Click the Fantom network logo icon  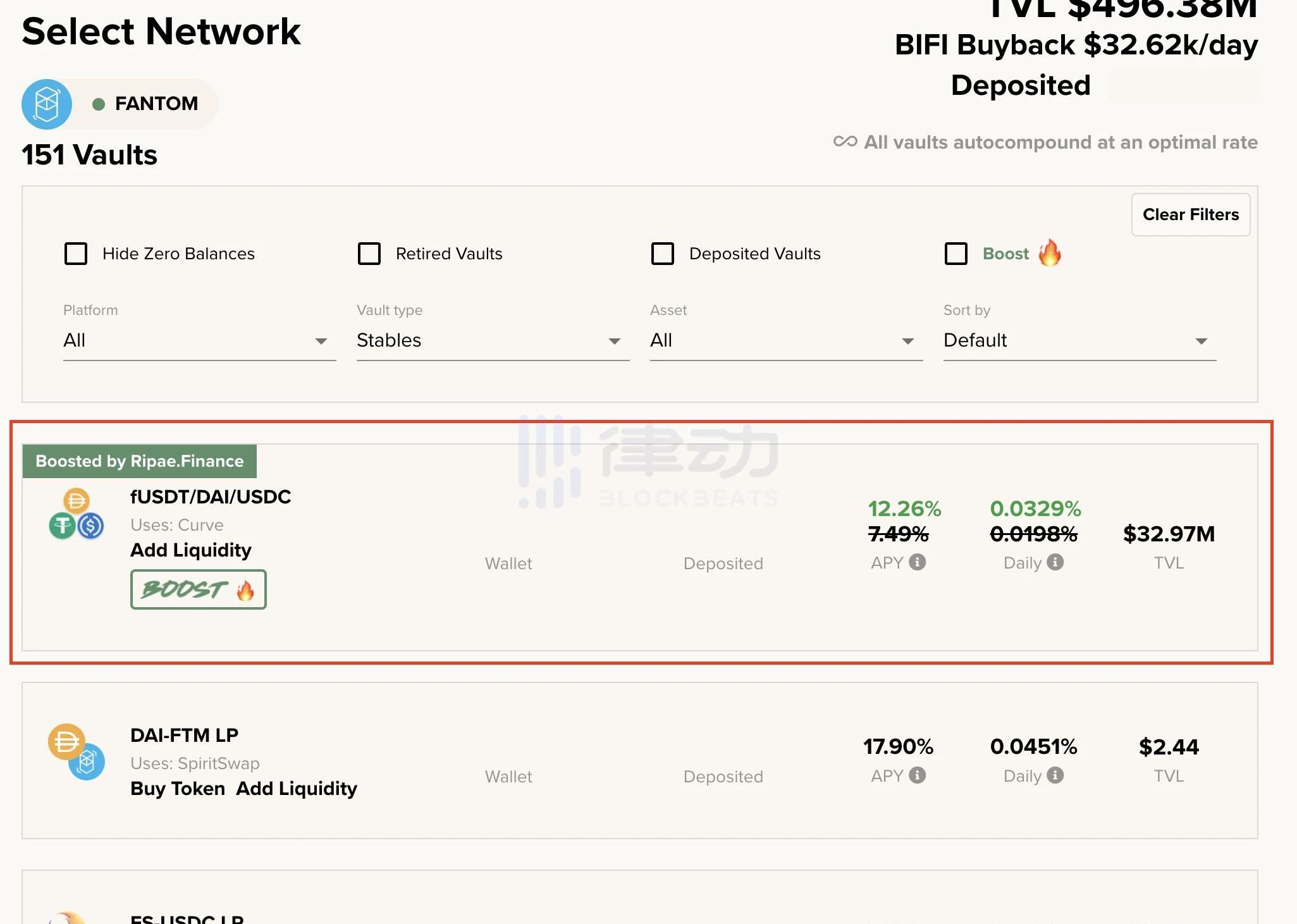(47, 104)
